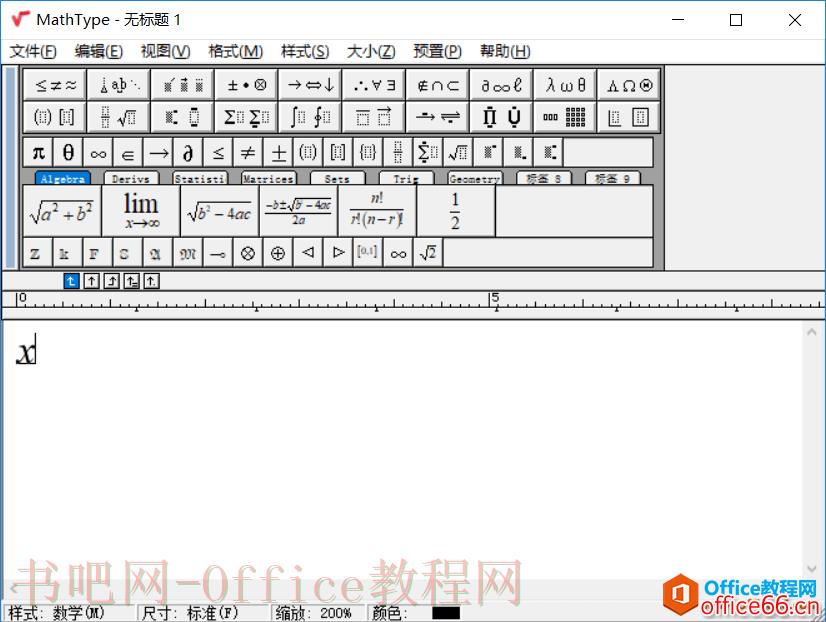Open the 预置(P) menu
826x622 pixels.
click(437, 51)
